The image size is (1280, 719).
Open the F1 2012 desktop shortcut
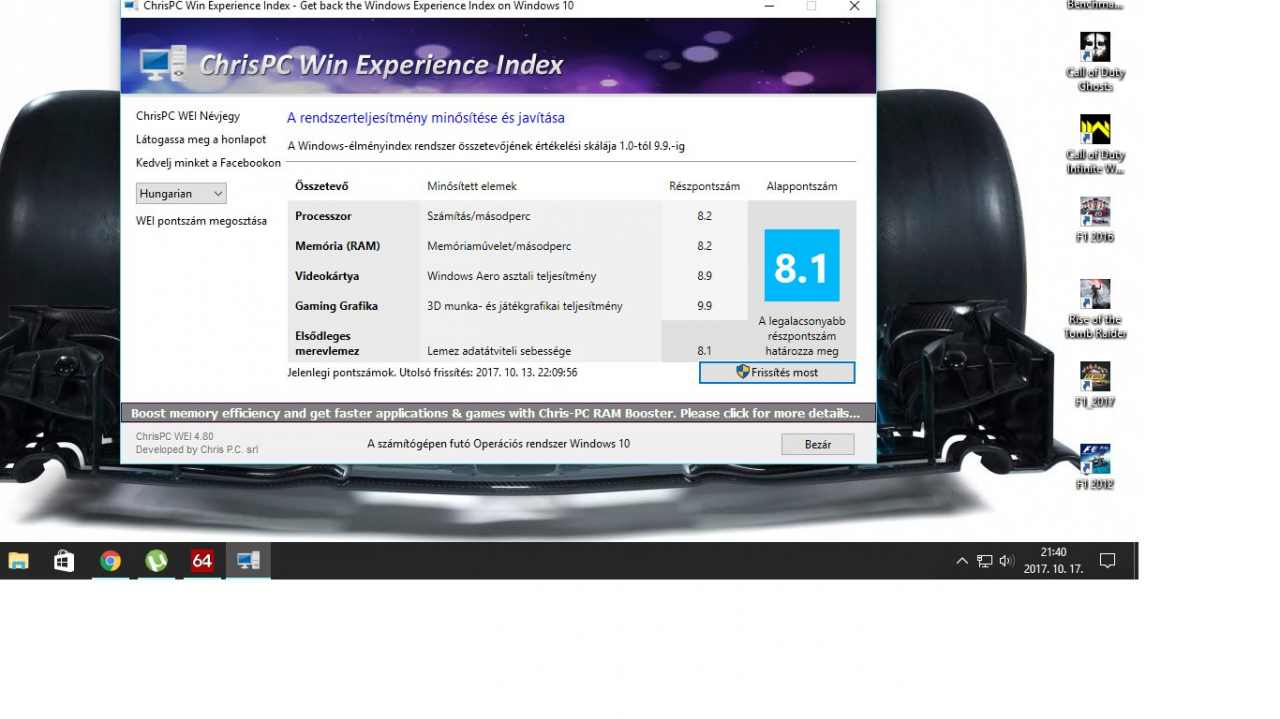(x=1095, y=467)
